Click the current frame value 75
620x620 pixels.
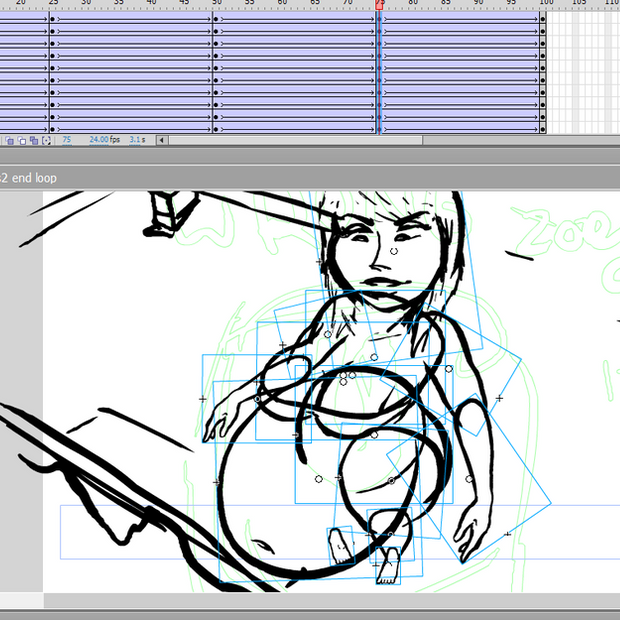coord(67,140)
